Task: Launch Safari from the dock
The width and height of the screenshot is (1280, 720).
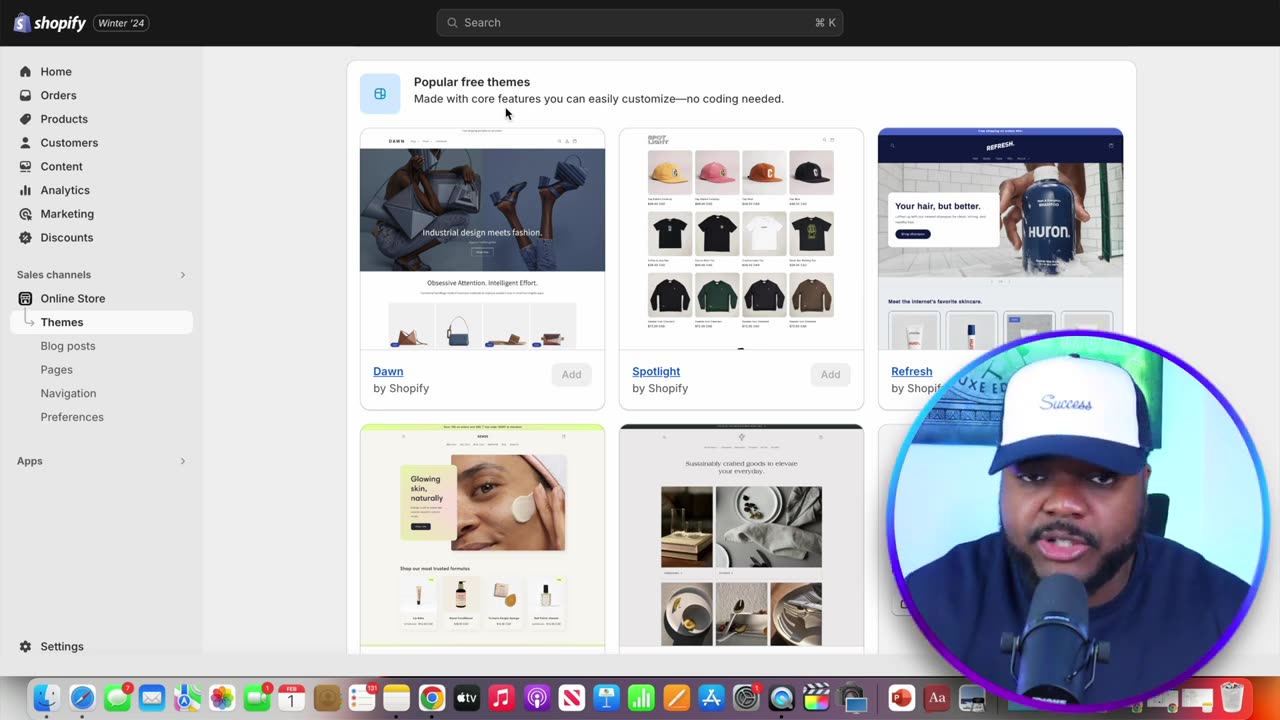Action: (x=82, y=697)
